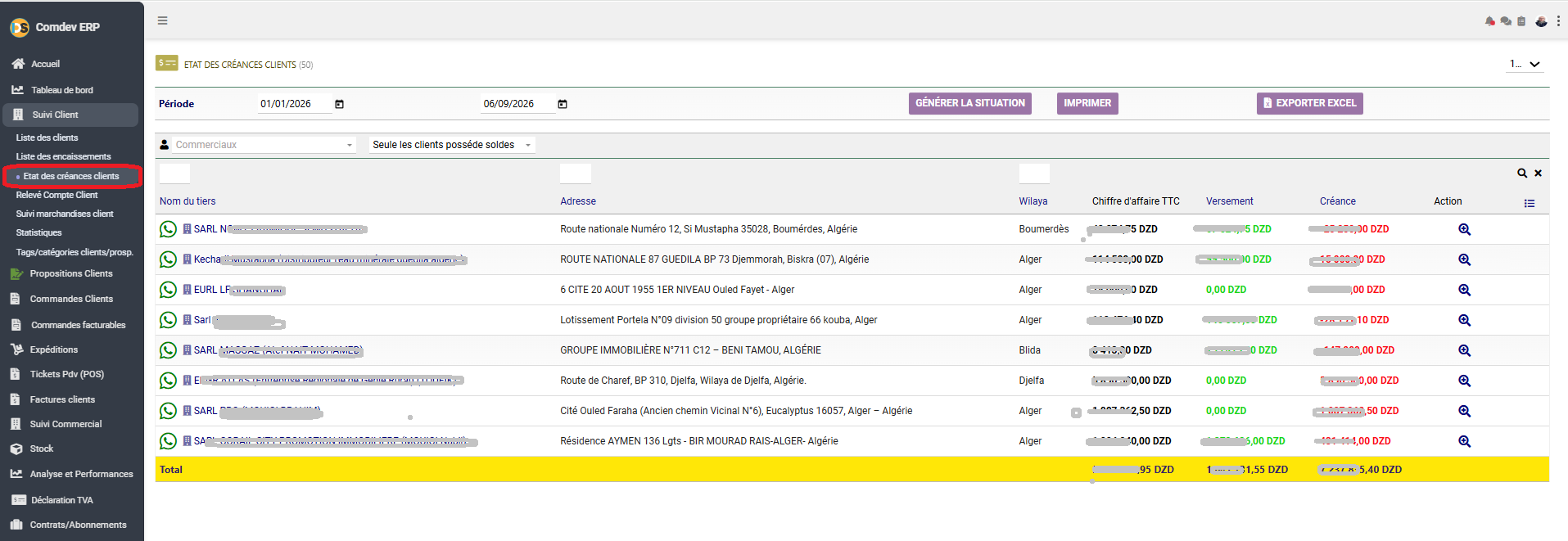Open Factures clients

click(62, 399)
